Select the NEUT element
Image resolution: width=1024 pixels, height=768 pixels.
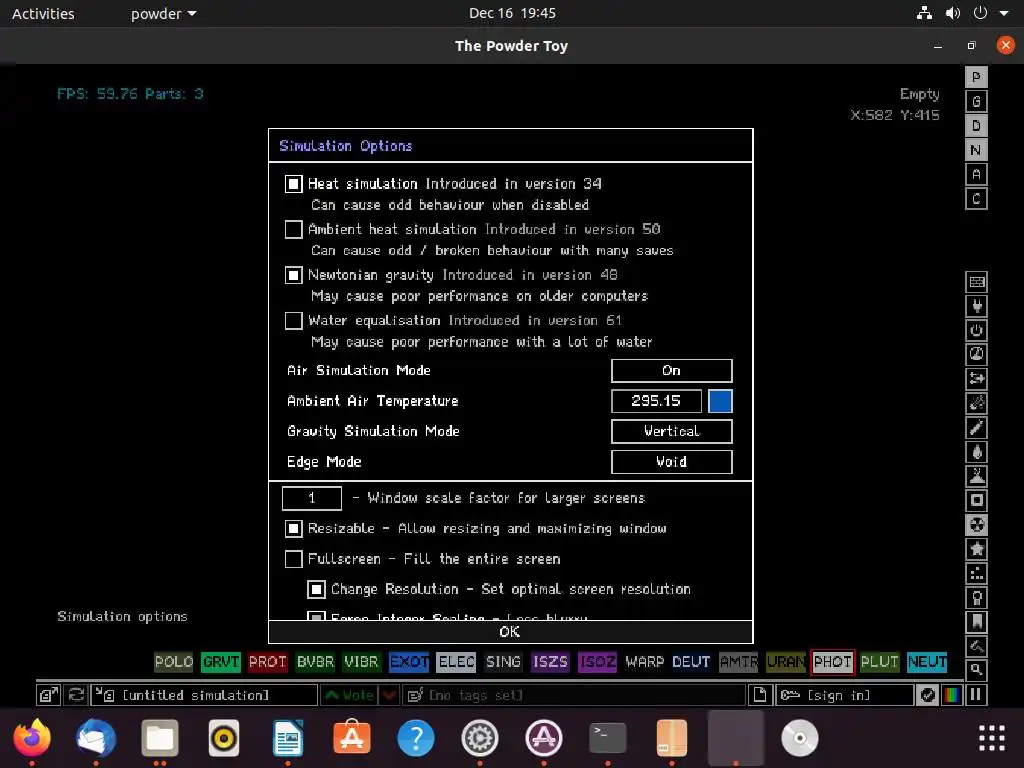927,662
